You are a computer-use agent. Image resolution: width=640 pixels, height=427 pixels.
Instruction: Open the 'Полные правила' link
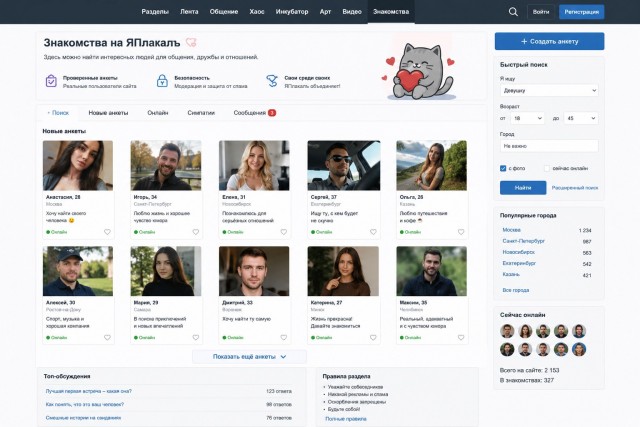pos(346,419)
